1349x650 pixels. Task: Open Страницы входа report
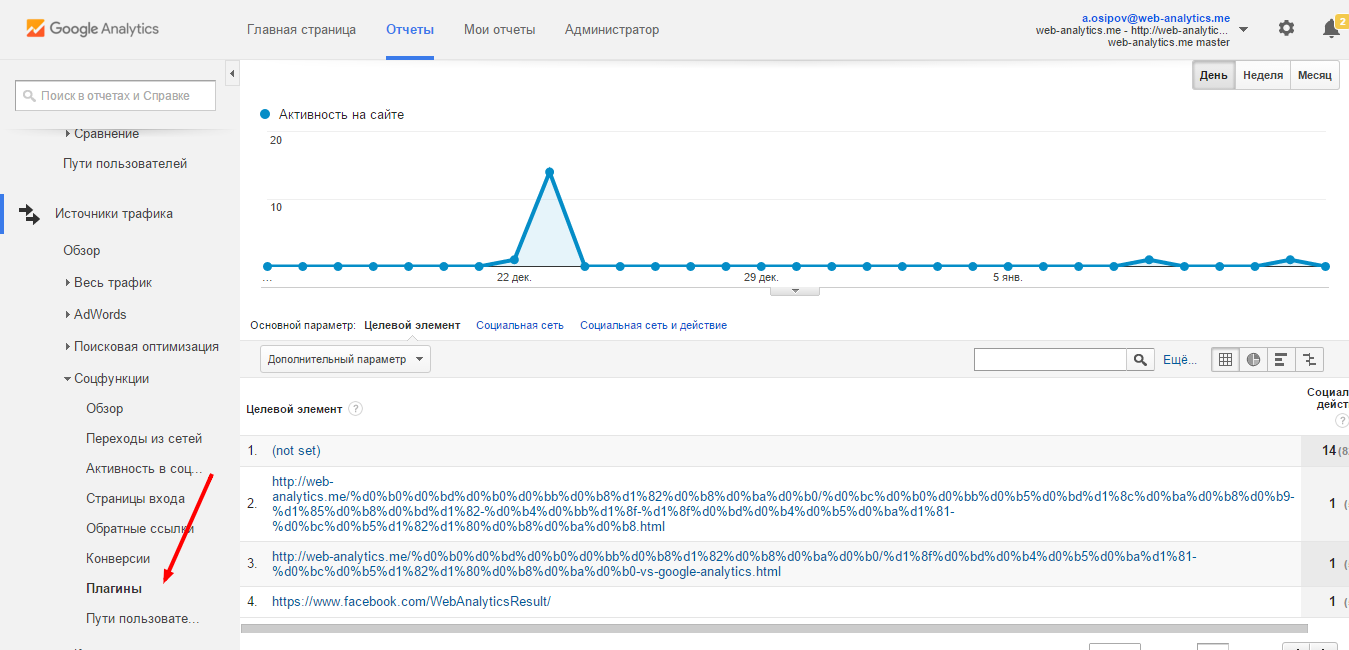(135, 499)
